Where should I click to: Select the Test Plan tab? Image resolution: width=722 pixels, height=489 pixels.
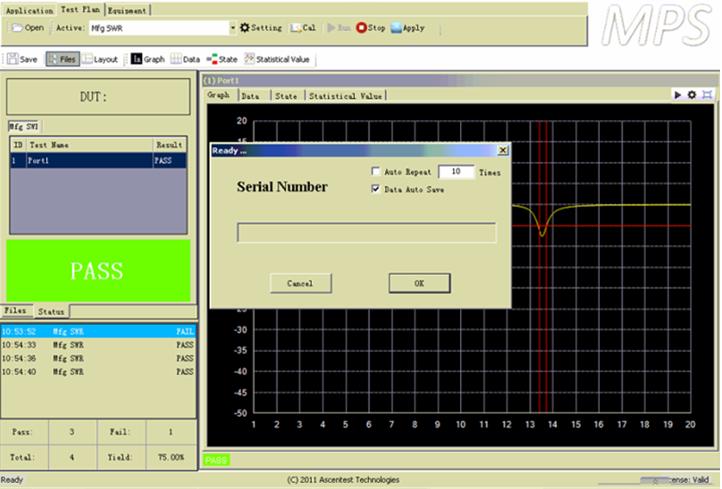point(80,9)
